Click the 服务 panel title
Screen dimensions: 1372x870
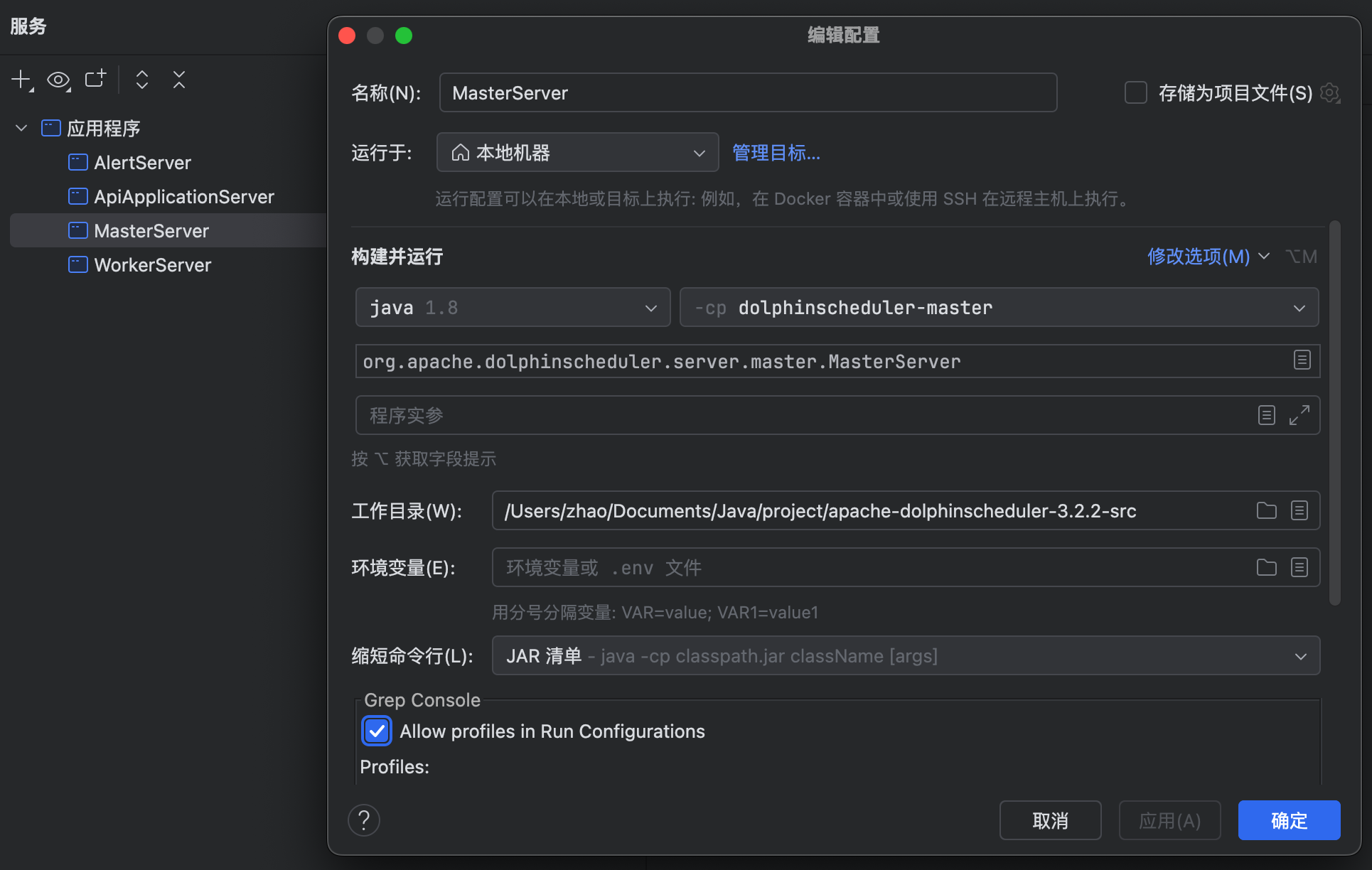coord(28,26)
